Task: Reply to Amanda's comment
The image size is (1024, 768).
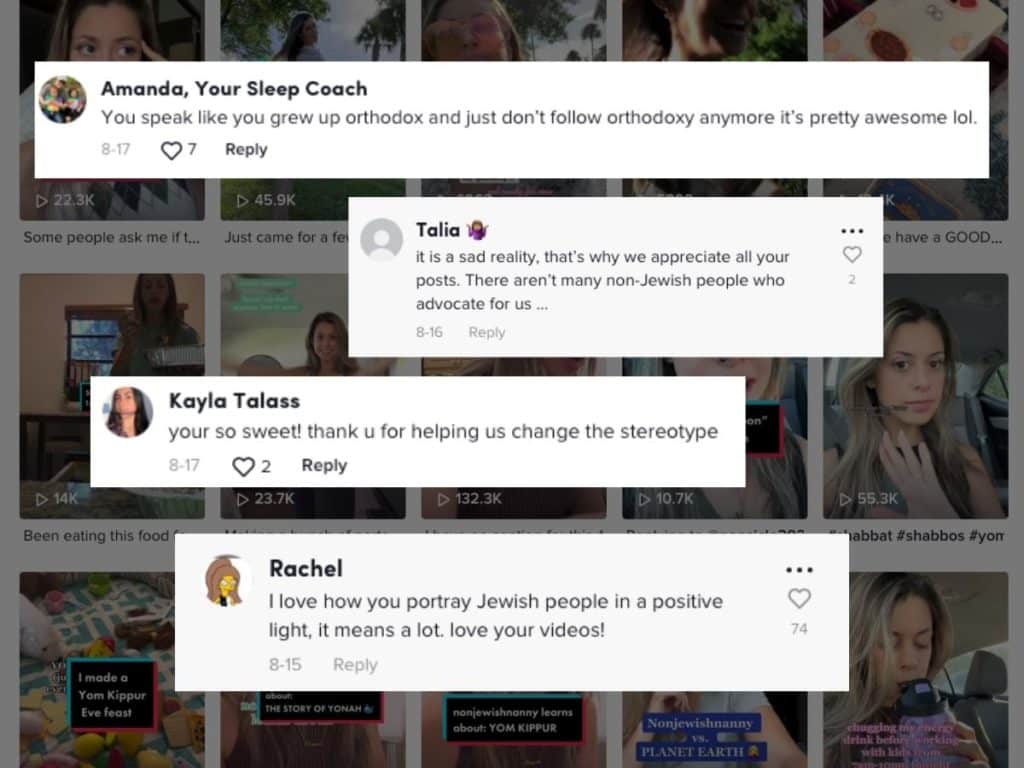Action: pyautogui.click(x=246, y=150)
